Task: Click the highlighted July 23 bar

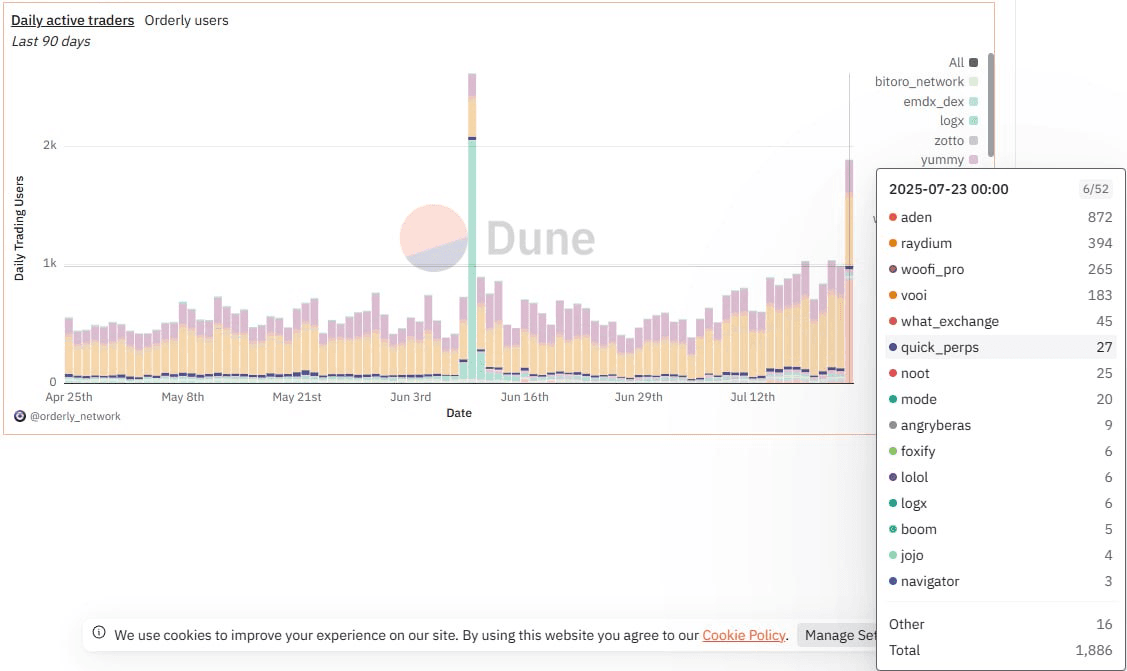Action: click(849, 272)
